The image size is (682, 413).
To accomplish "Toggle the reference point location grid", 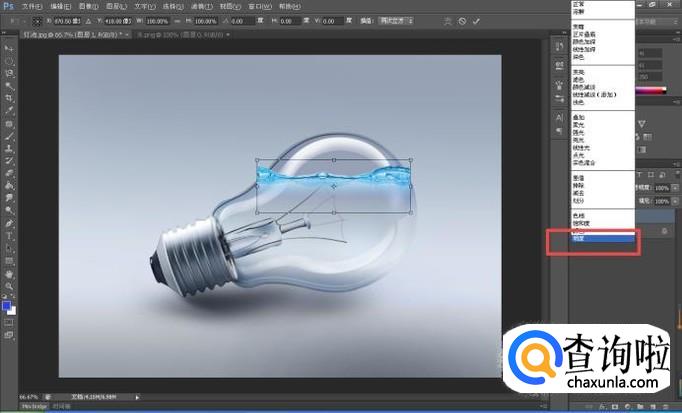I will (35, 20).
